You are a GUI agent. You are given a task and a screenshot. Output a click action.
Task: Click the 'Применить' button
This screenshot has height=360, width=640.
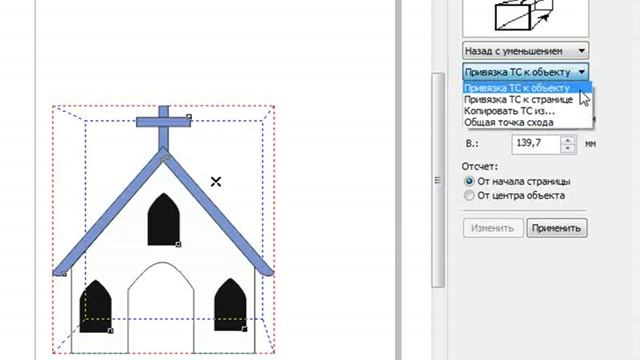click(x=557, y=228)
